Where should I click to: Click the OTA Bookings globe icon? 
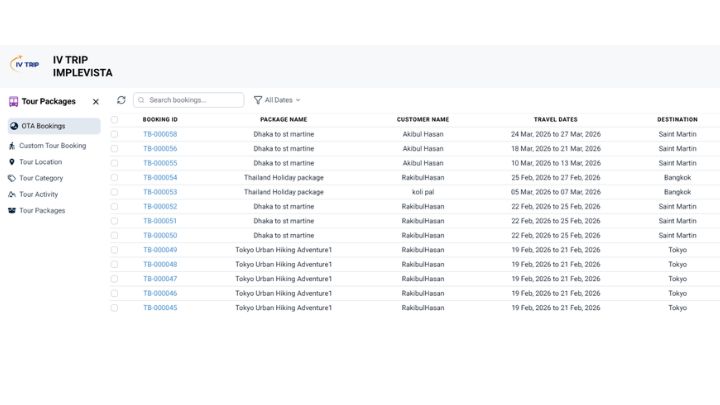(13, 126)
